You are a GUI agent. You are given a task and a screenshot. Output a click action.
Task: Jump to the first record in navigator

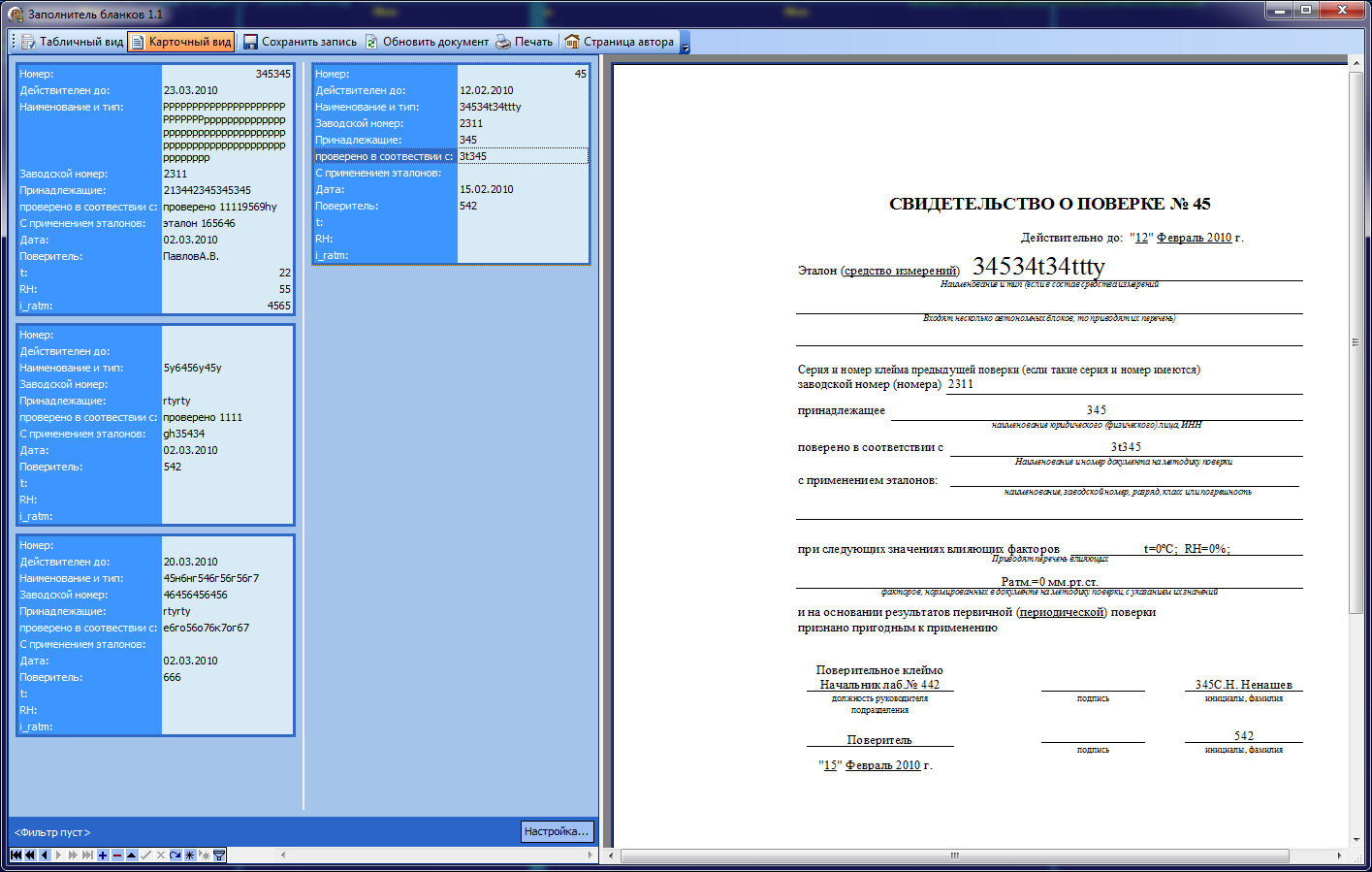tap(16, 856)
